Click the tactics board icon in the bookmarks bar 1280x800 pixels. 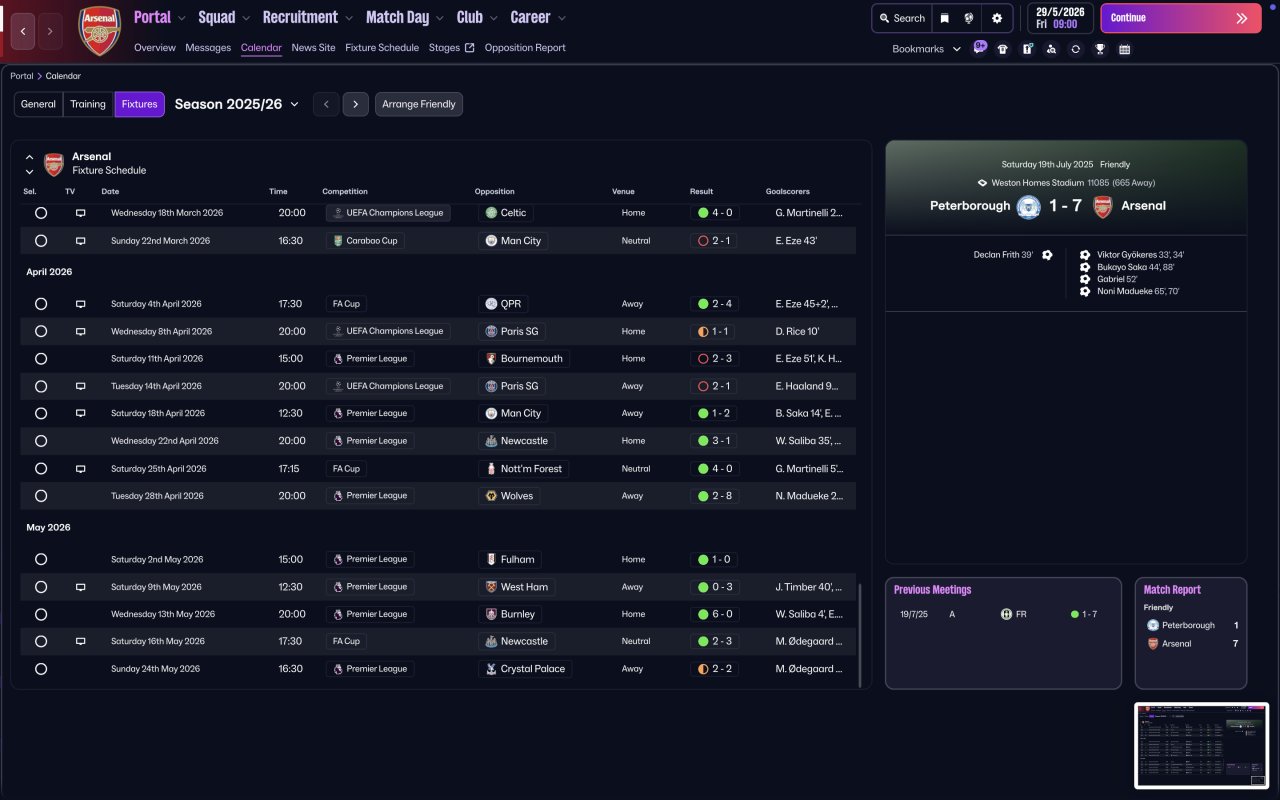[x=1027, y=49]
